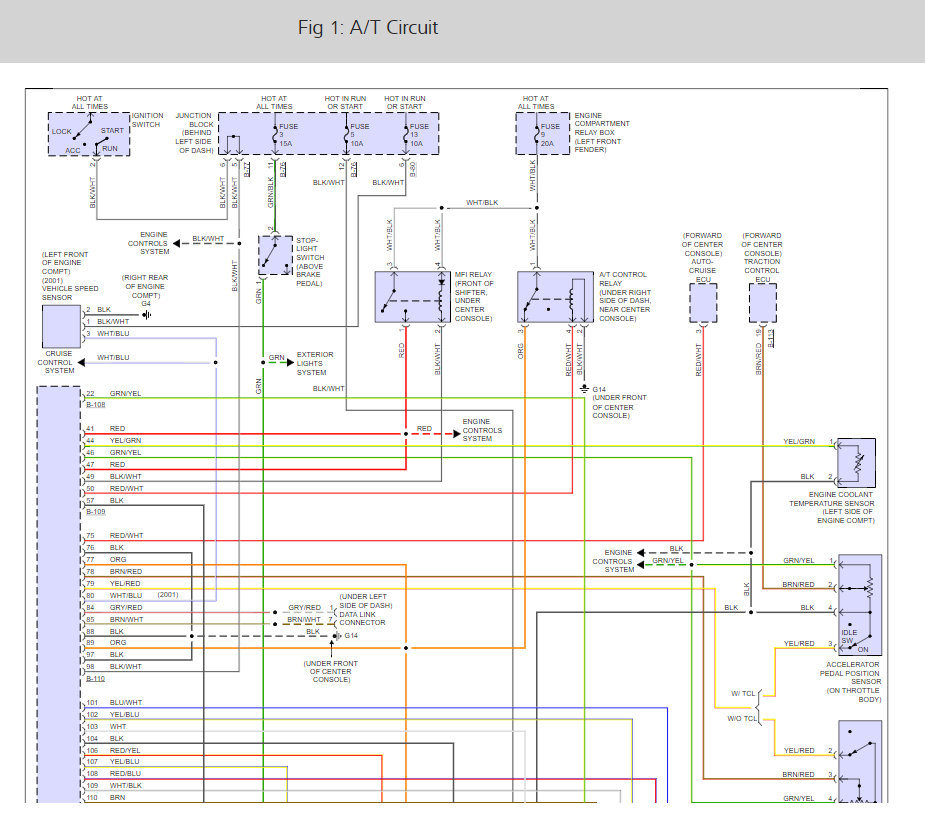Click pin row '102 YEL/BLU'

coord(113,714)
